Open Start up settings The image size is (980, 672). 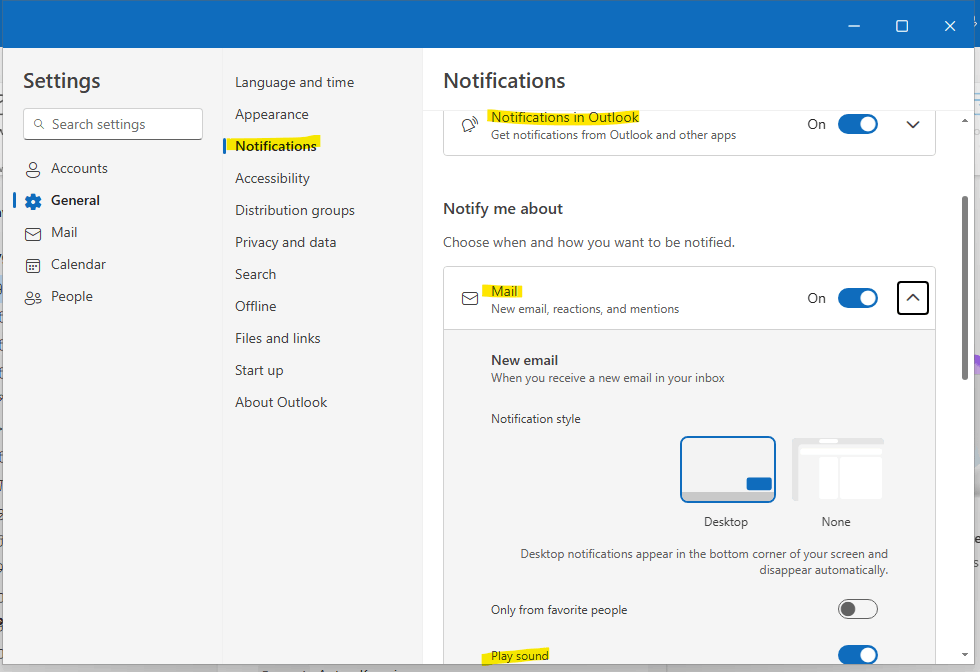pos(259,370)
